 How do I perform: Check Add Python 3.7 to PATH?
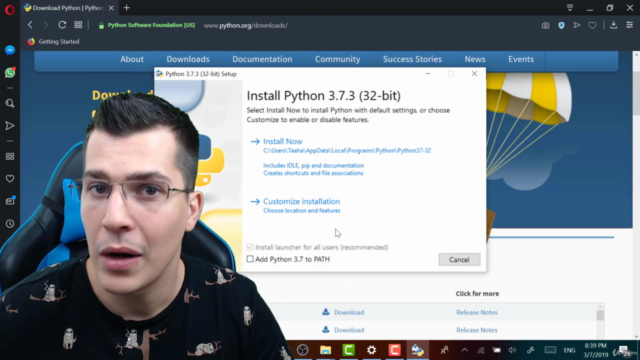[x=250, y=259]
